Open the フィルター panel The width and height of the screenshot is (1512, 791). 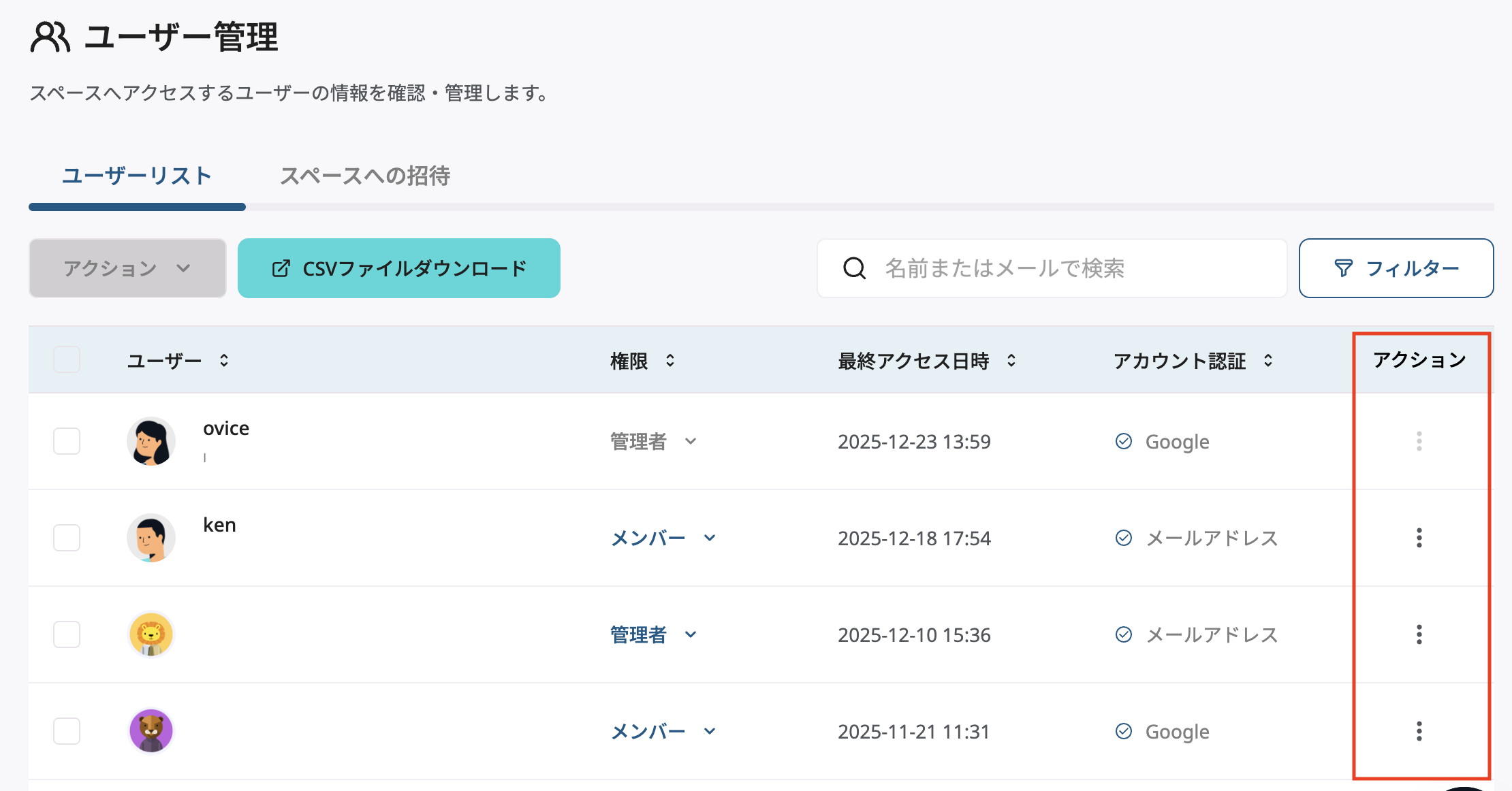[x=1396, y=268]
